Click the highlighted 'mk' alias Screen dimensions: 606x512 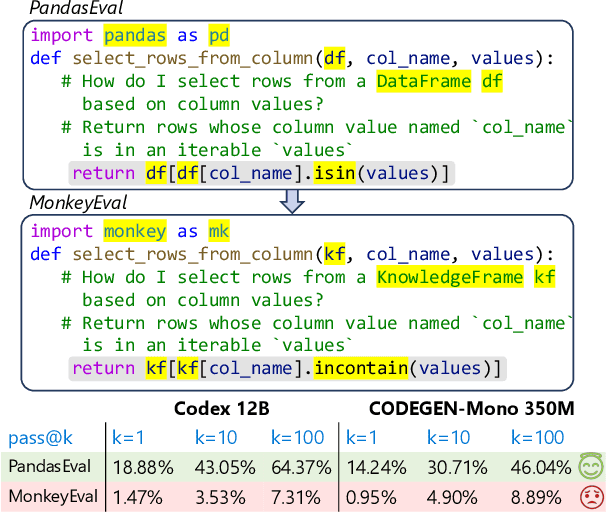[x=218, y=232]
